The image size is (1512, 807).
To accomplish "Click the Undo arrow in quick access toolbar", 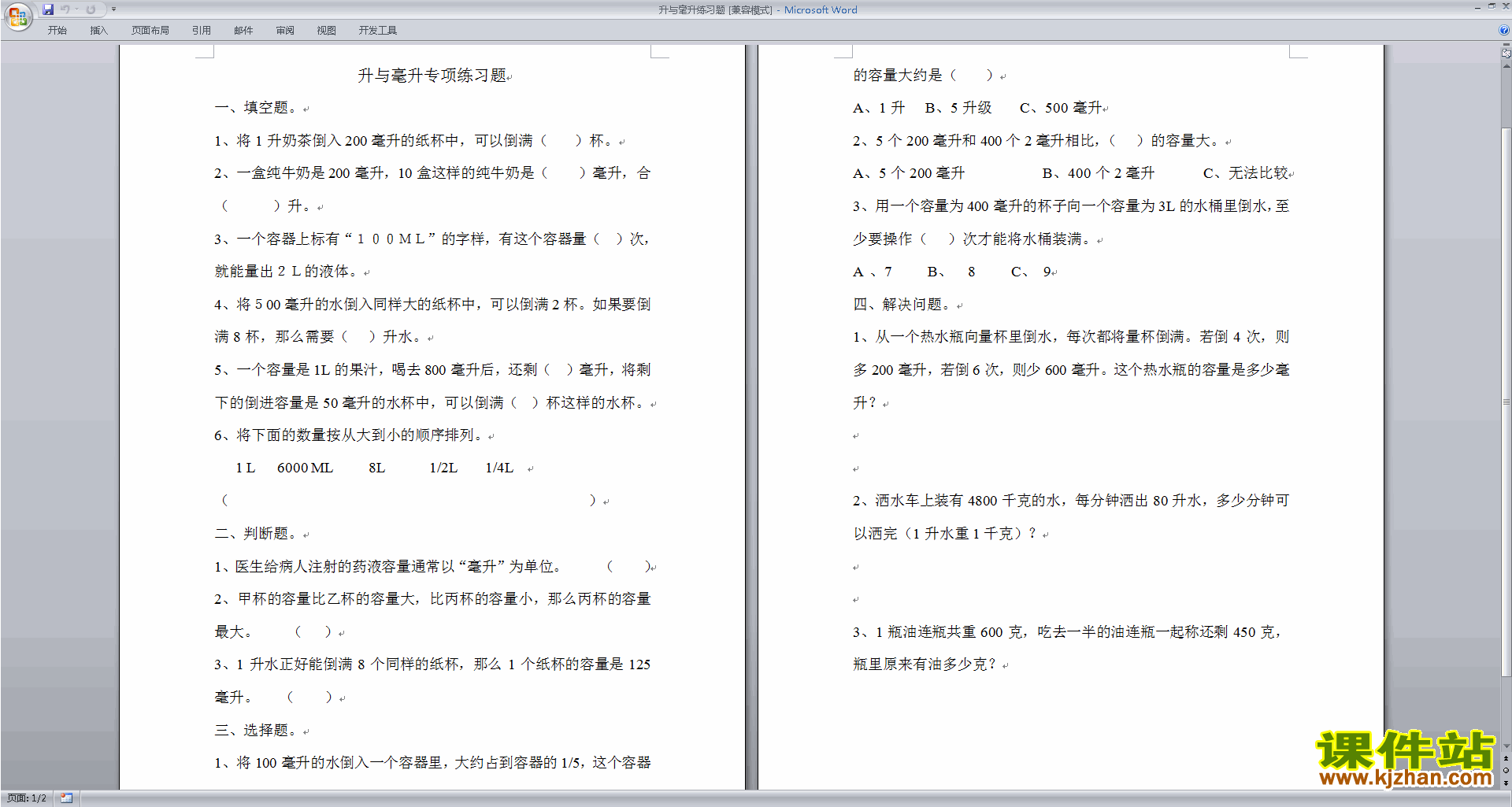I will tap(65, 9).
